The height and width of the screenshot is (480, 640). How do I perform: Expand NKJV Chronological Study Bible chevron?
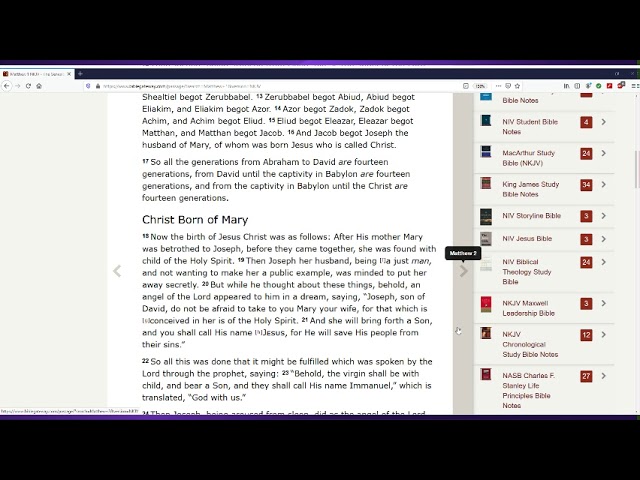[x=604, y=335]
